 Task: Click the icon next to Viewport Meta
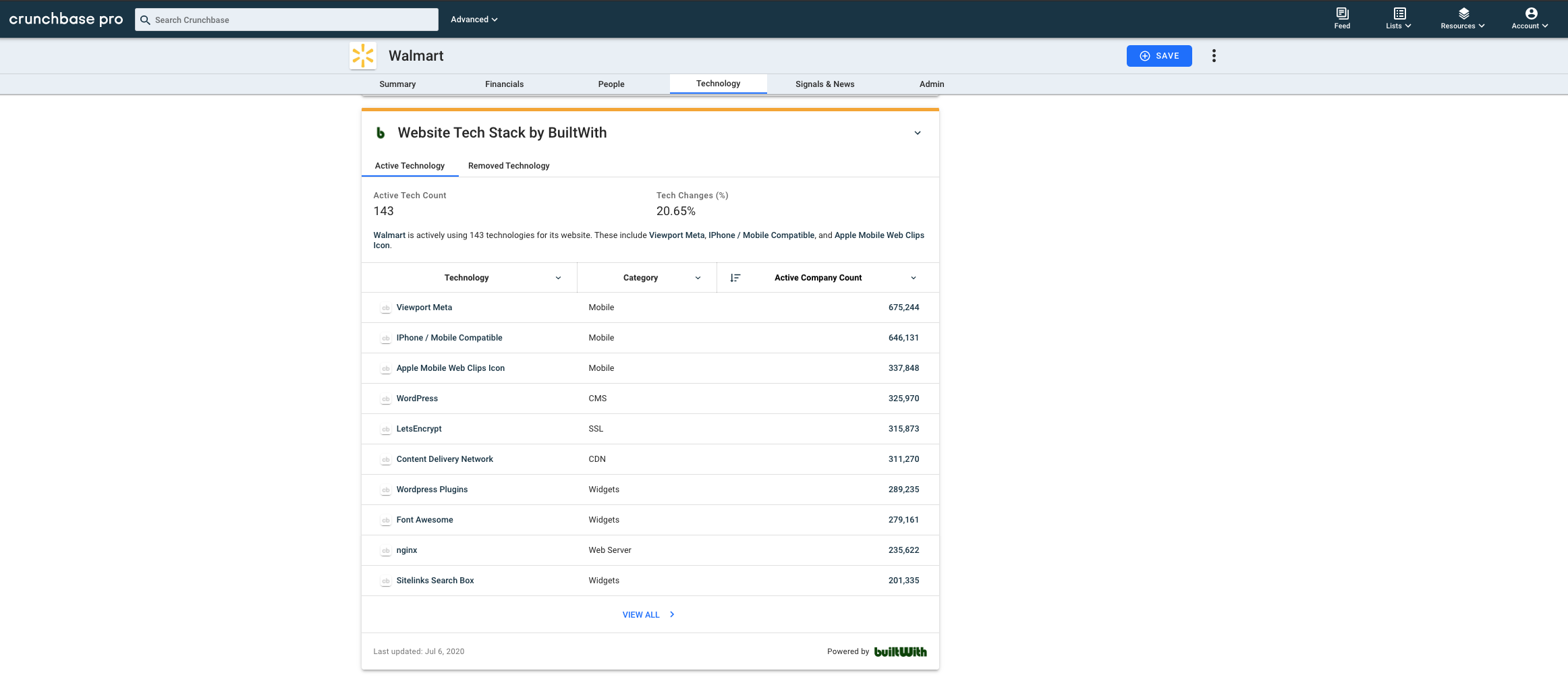[x=386, y=307]
